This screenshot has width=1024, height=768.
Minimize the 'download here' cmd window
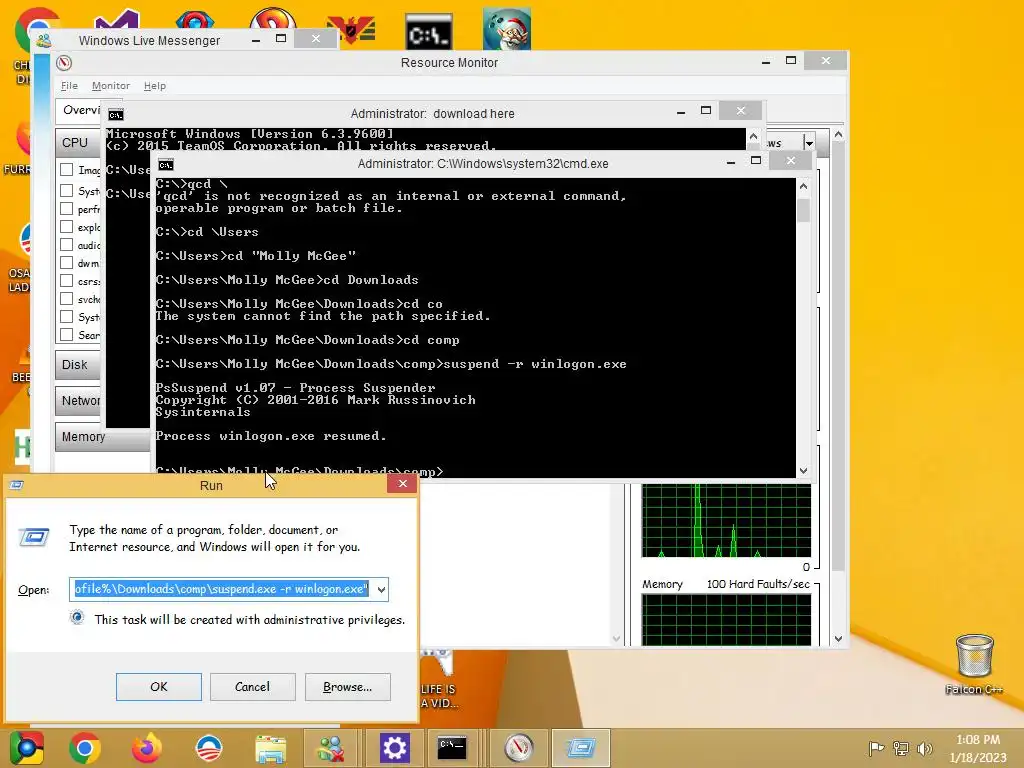(680, 112)
